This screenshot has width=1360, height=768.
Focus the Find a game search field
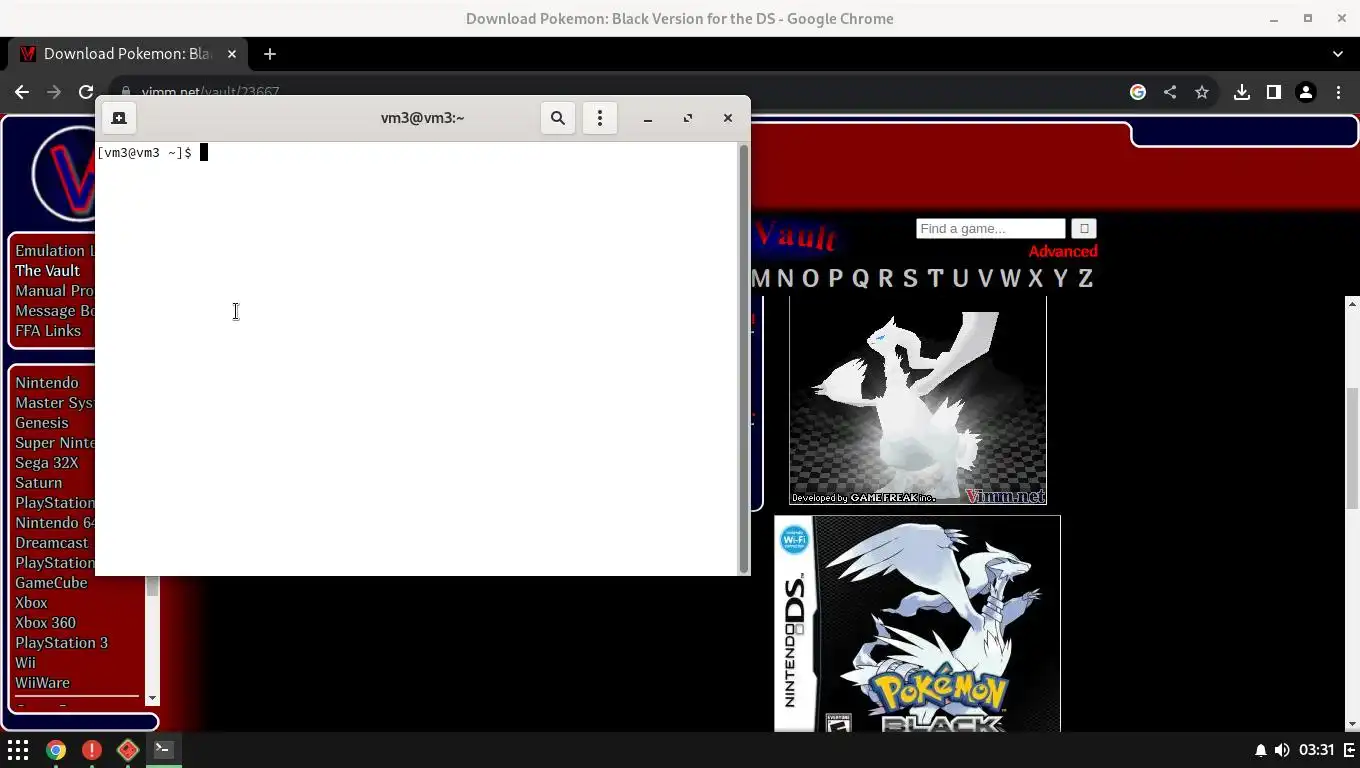991,229
